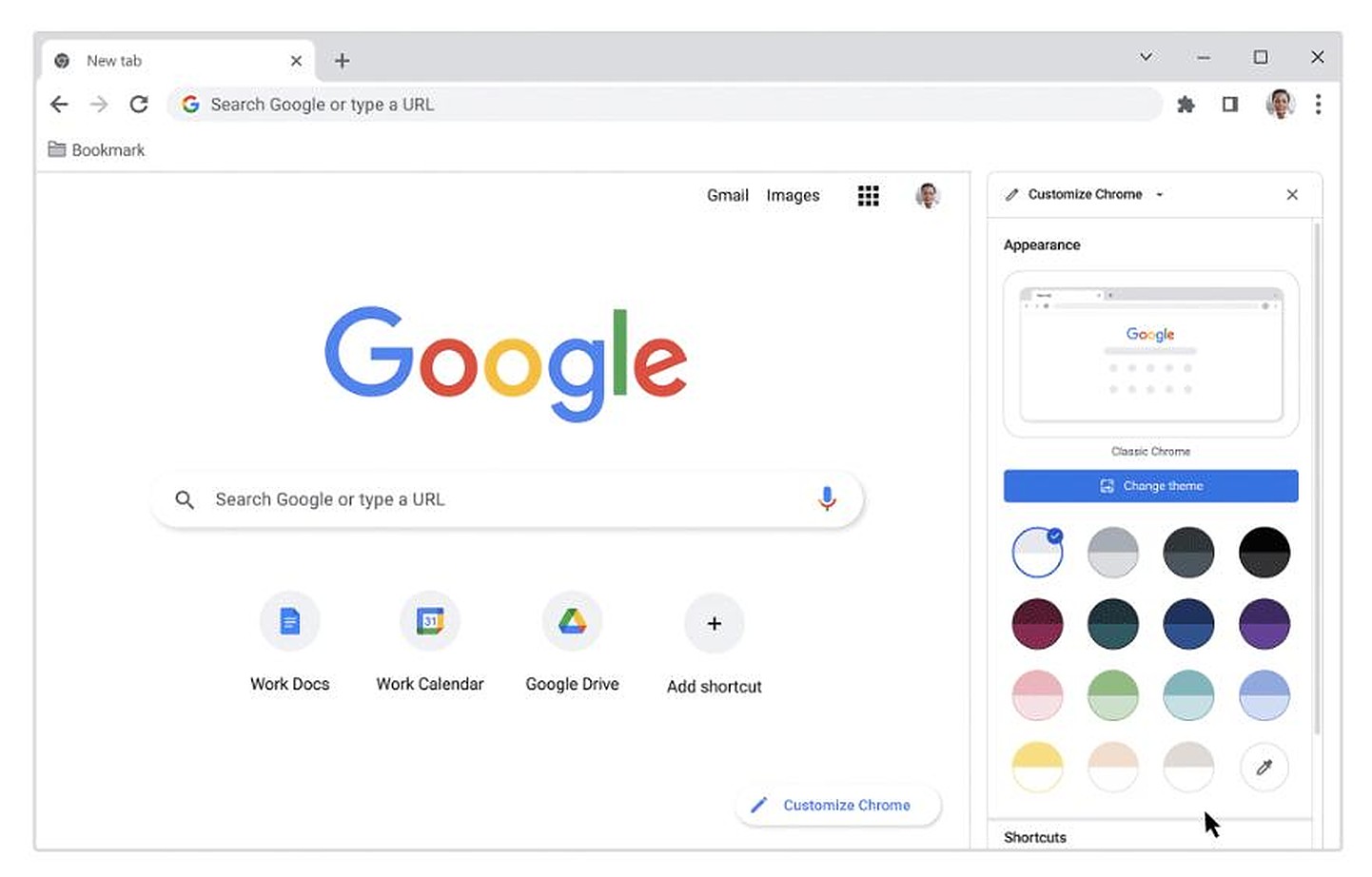This screenshot has width=1372, height=877.
Task: Open the Extensions puzzle icon
Action: (1186, 105)
